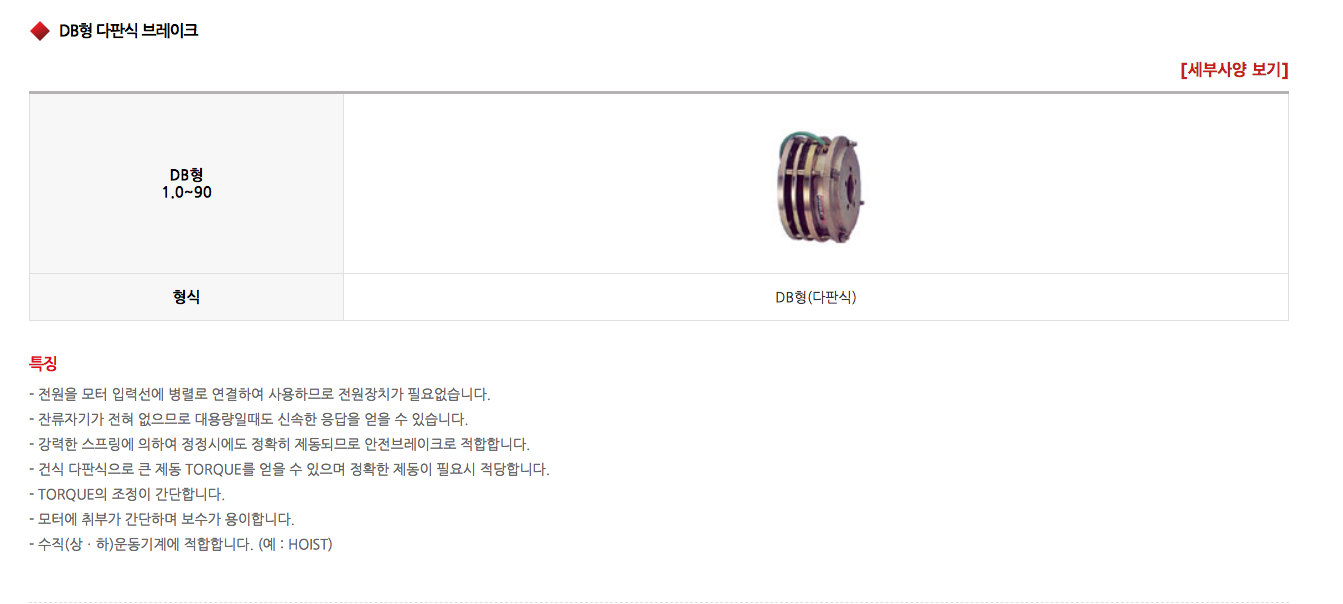Screen dimensions: 1343x604
Task: Click the dotted divider line below the features
Action: click(x=658, y=602)
